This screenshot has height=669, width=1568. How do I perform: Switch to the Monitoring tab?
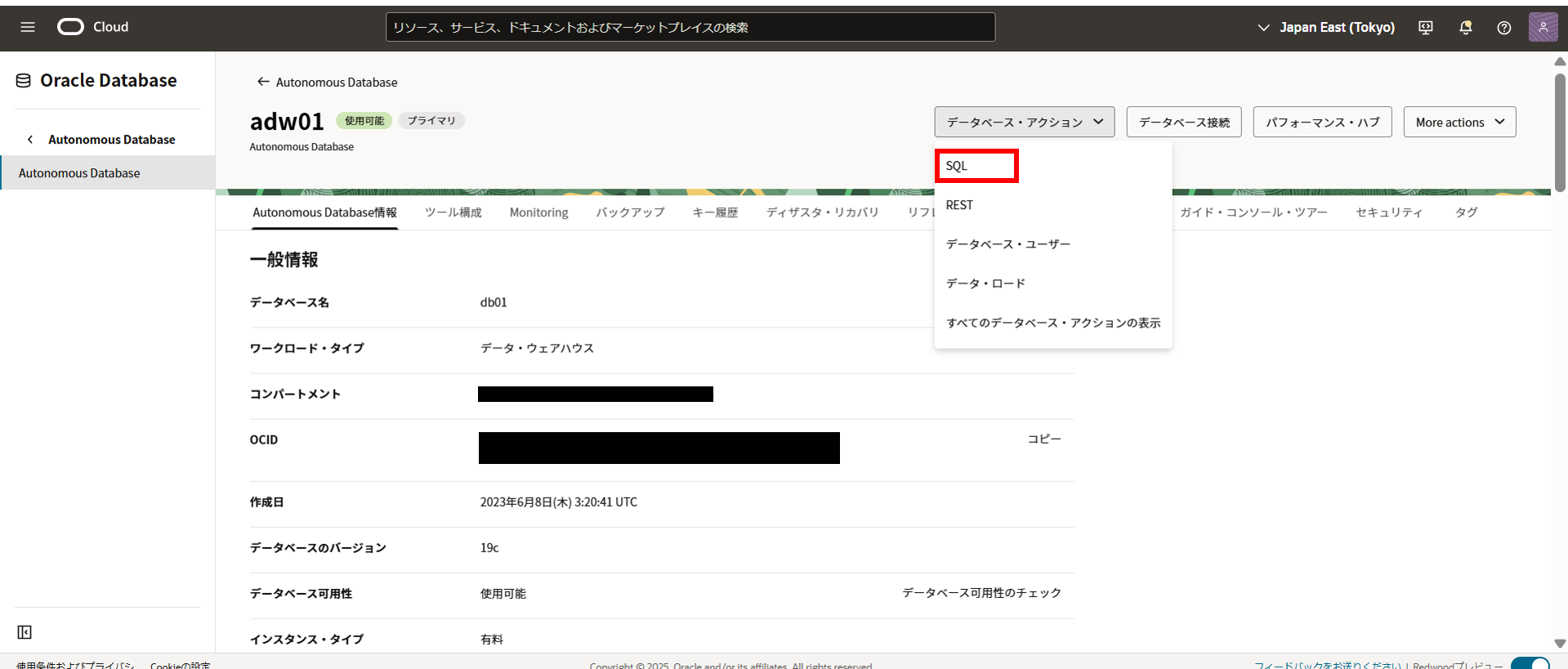(538, 212)
